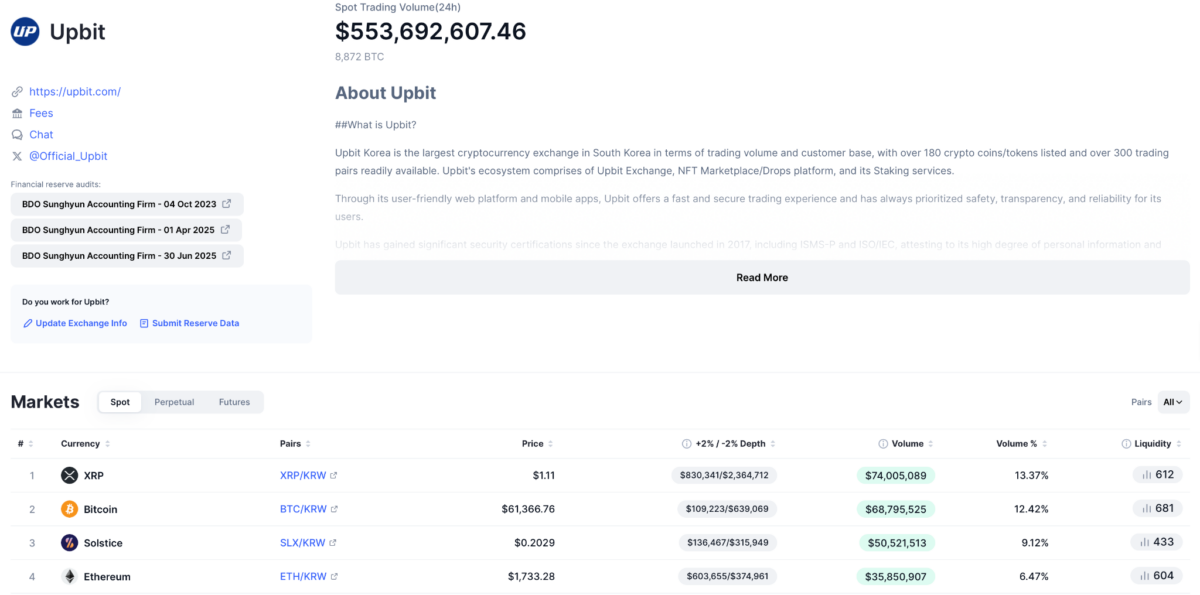The width and height of the screenshot is (1200, 595).
Task: Open the XRP/KRW pair link
Action: tap(303, 476)
